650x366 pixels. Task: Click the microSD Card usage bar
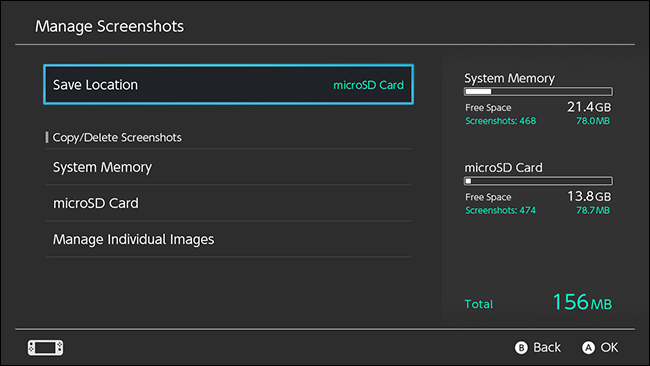(538, 181)
